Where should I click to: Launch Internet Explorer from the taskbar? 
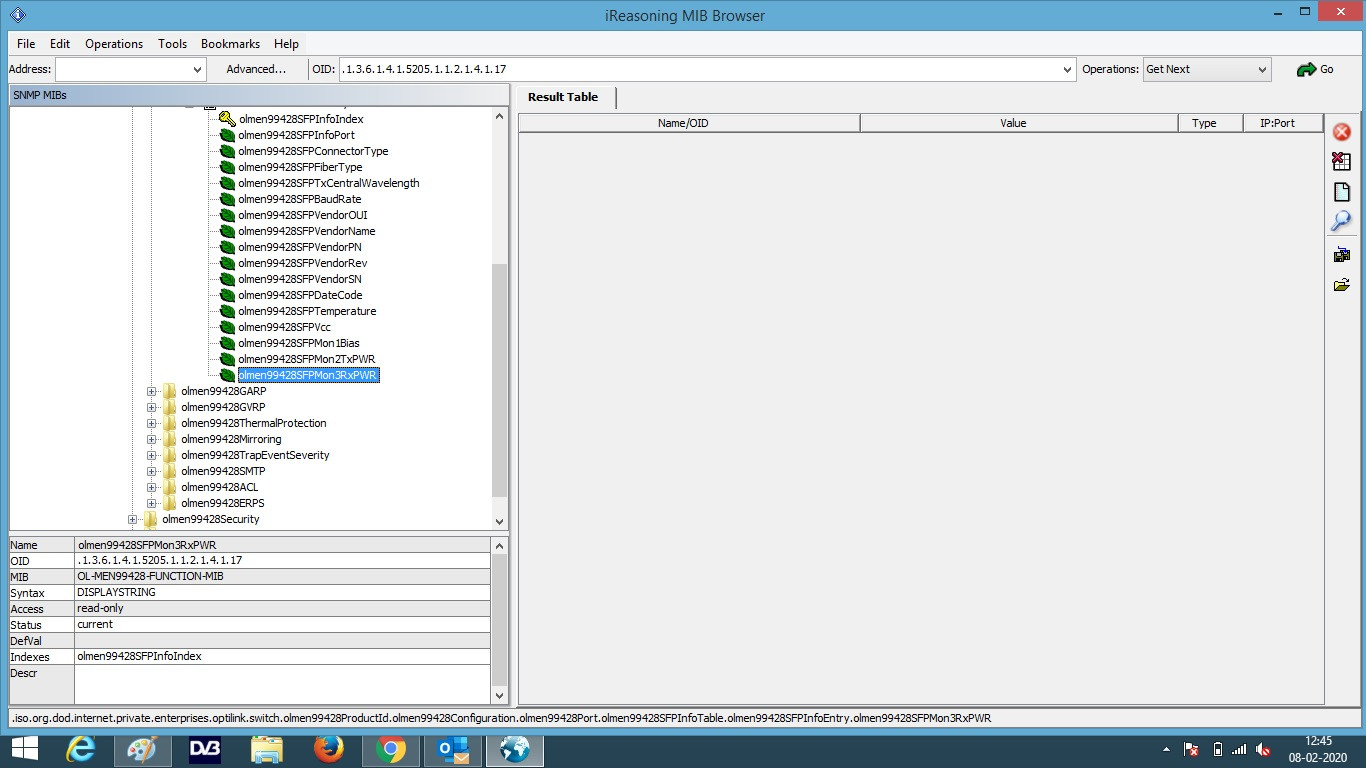80,749
